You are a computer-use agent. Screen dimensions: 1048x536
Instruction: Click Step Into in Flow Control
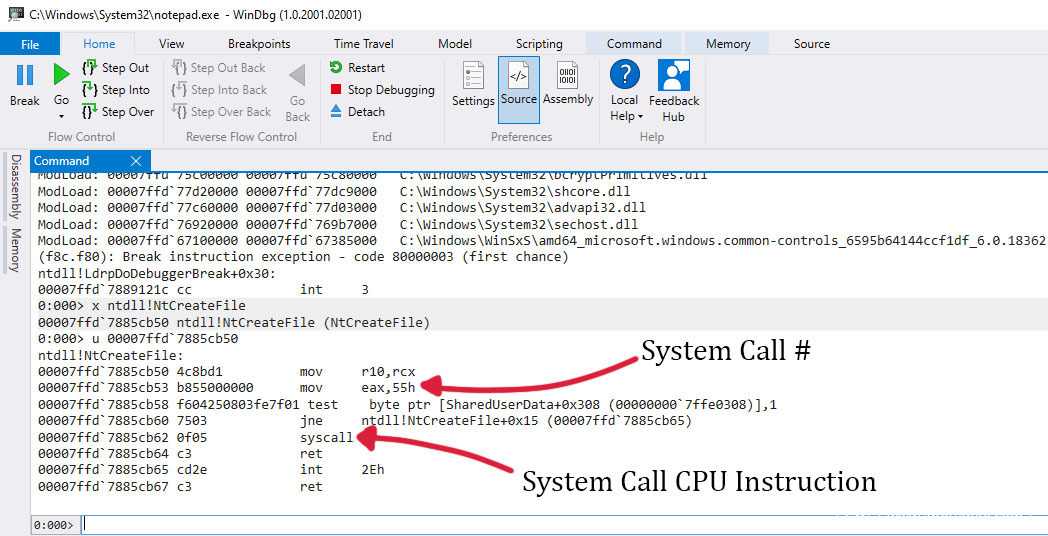[115, 90]
